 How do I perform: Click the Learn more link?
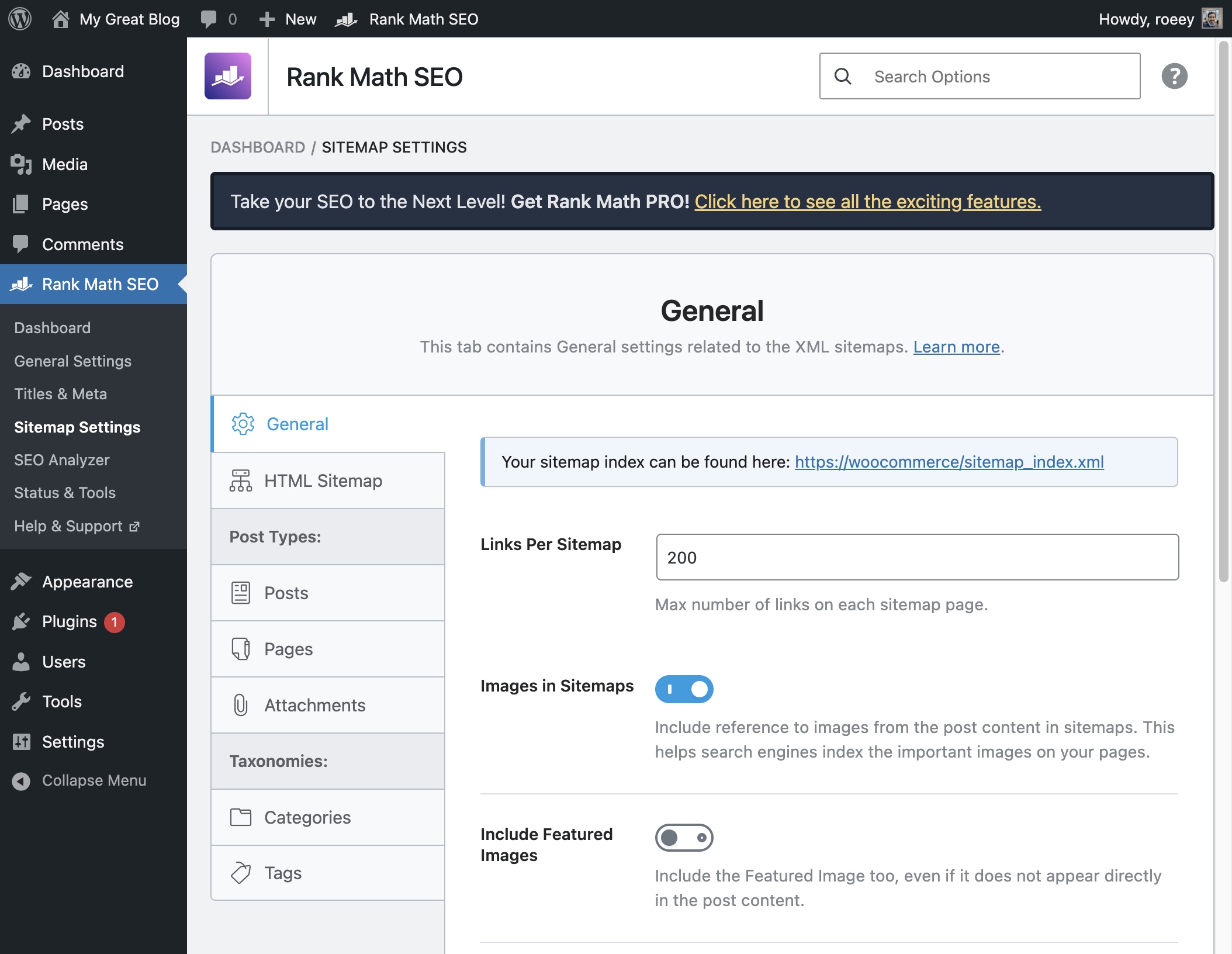click(x=956, y=347)
